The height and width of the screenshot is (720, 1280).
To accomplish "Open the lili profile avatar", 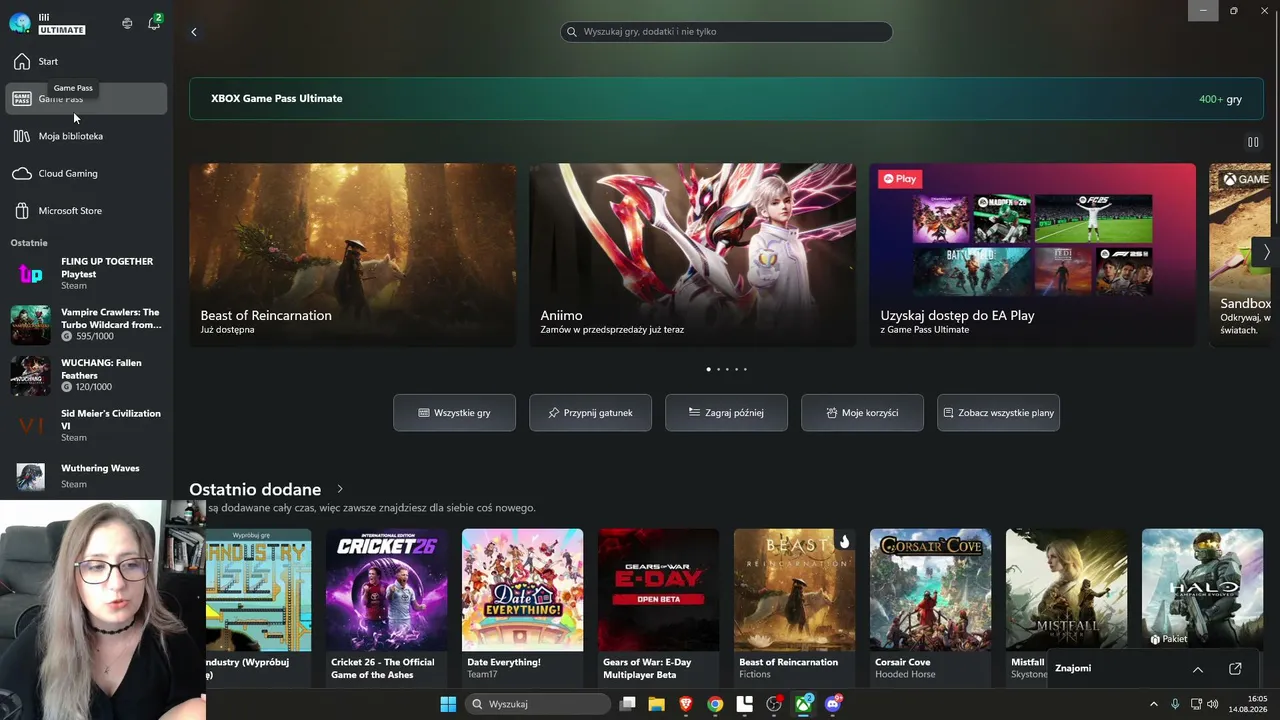I will [x=19, y=23].
